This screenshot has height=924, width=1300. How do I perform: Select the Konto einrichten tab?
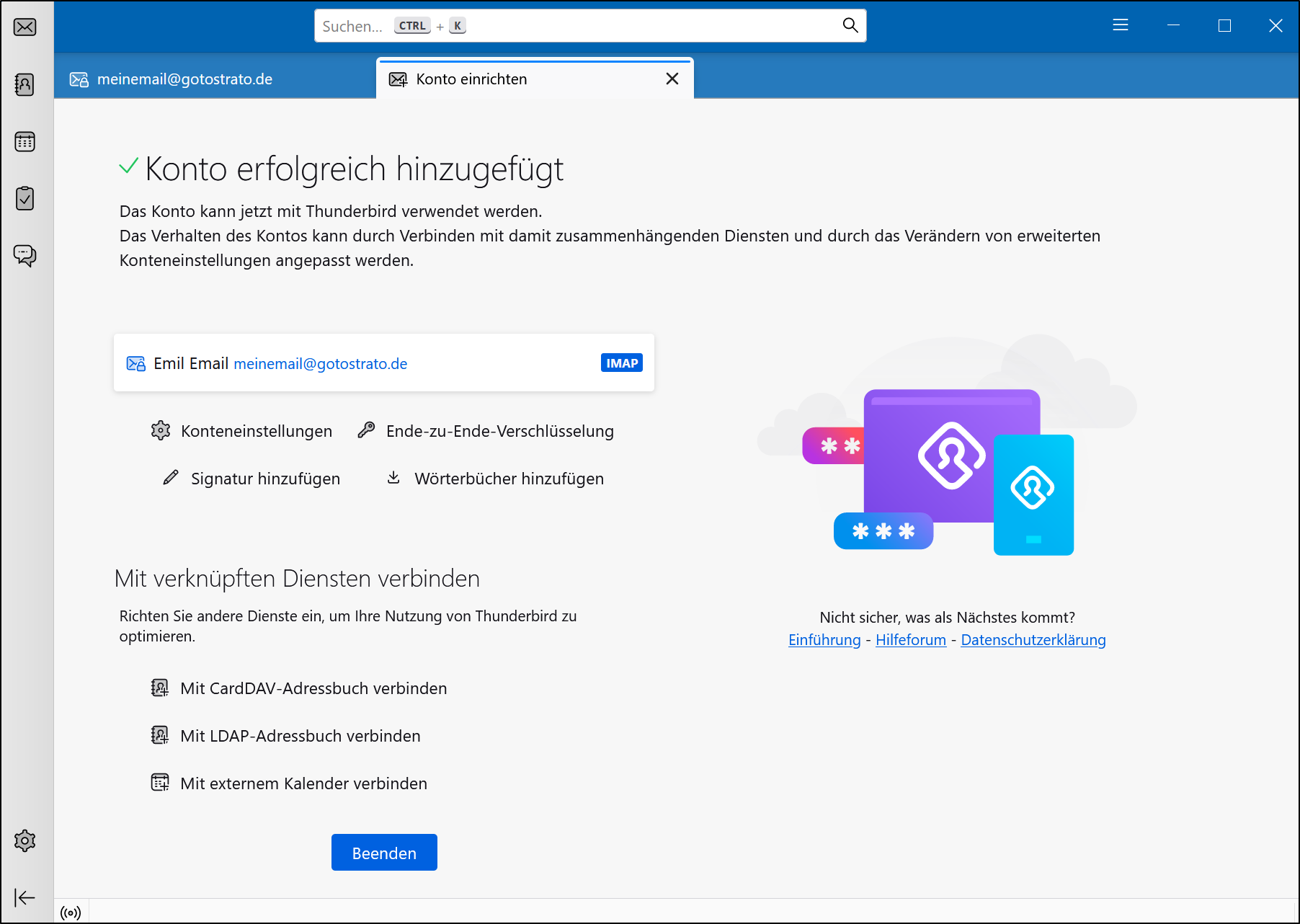[471, 79]
